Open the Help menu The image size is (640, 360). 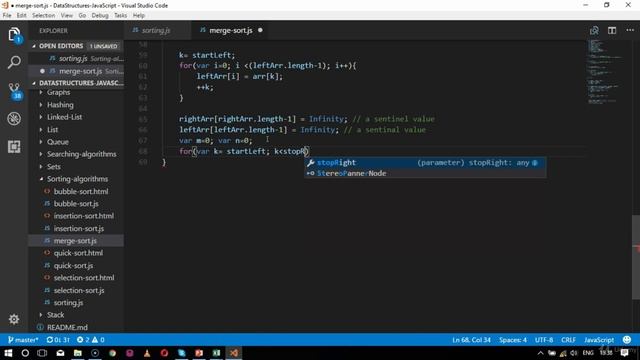(139, 16)
